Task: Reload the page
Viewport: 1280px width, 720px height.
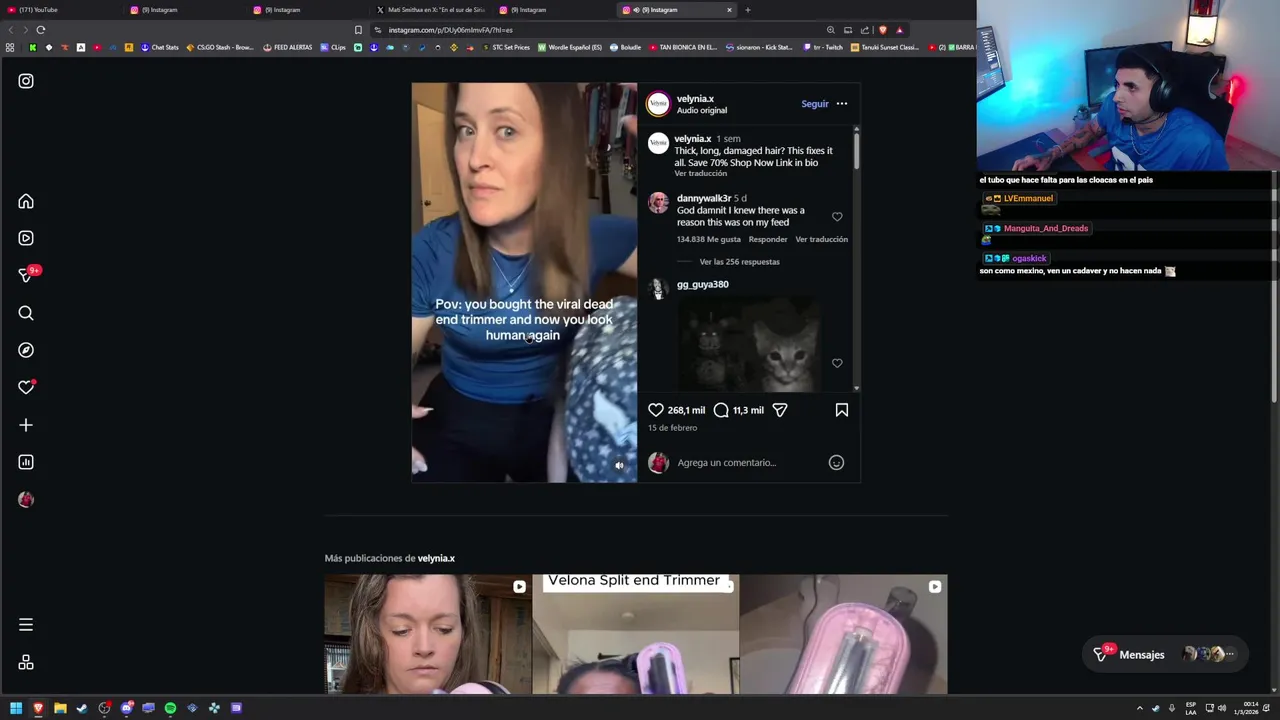Action: (41, 30)
